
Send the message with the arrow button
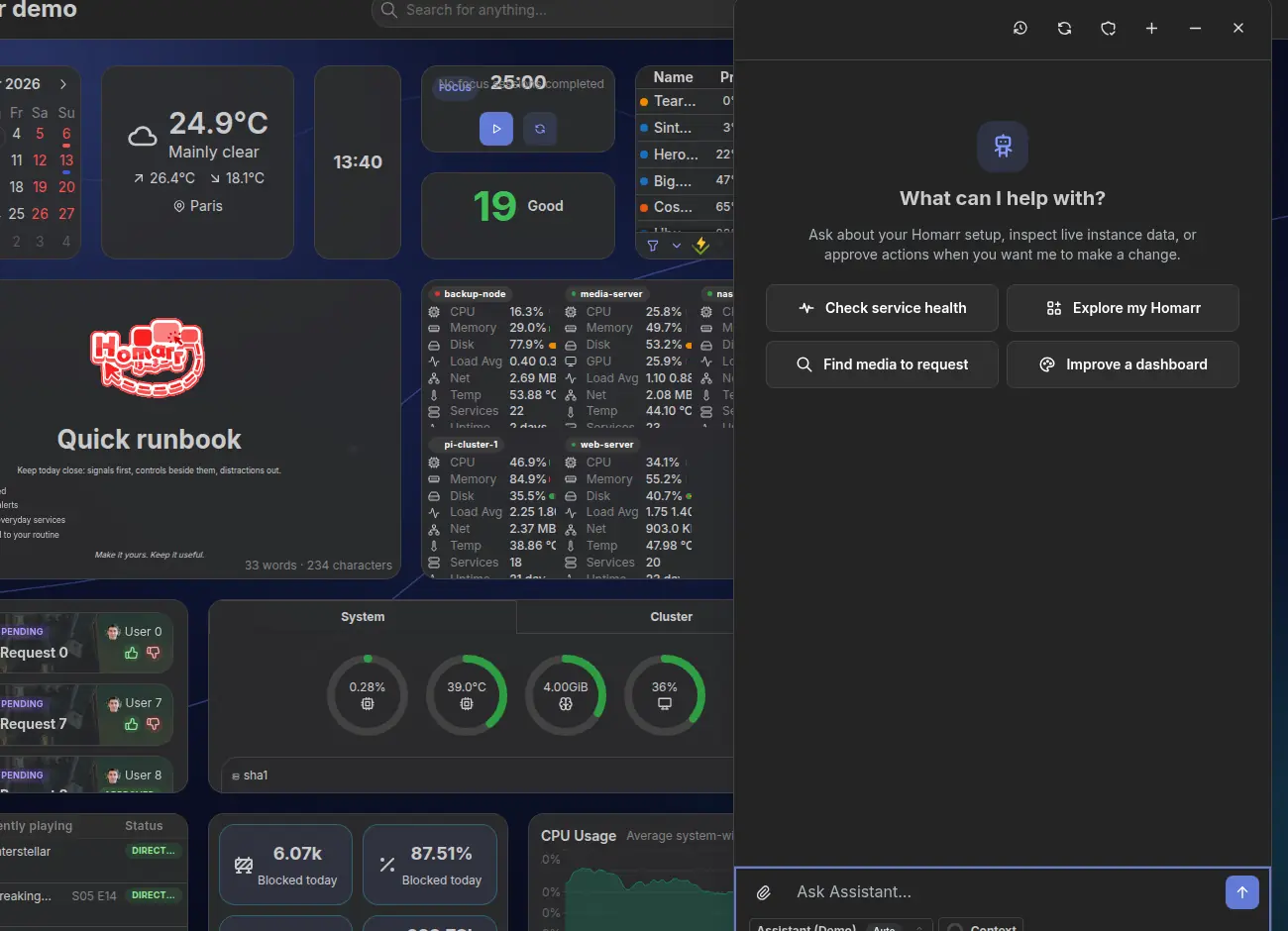click(x=1242, y=892)
